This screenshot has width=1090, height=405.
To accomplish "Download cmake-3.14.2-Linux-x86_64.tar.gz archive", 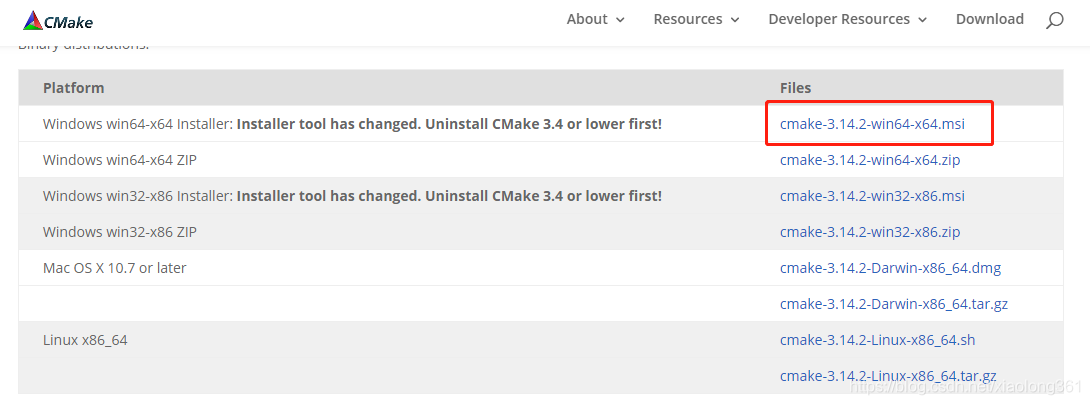I will coord(888,377).
